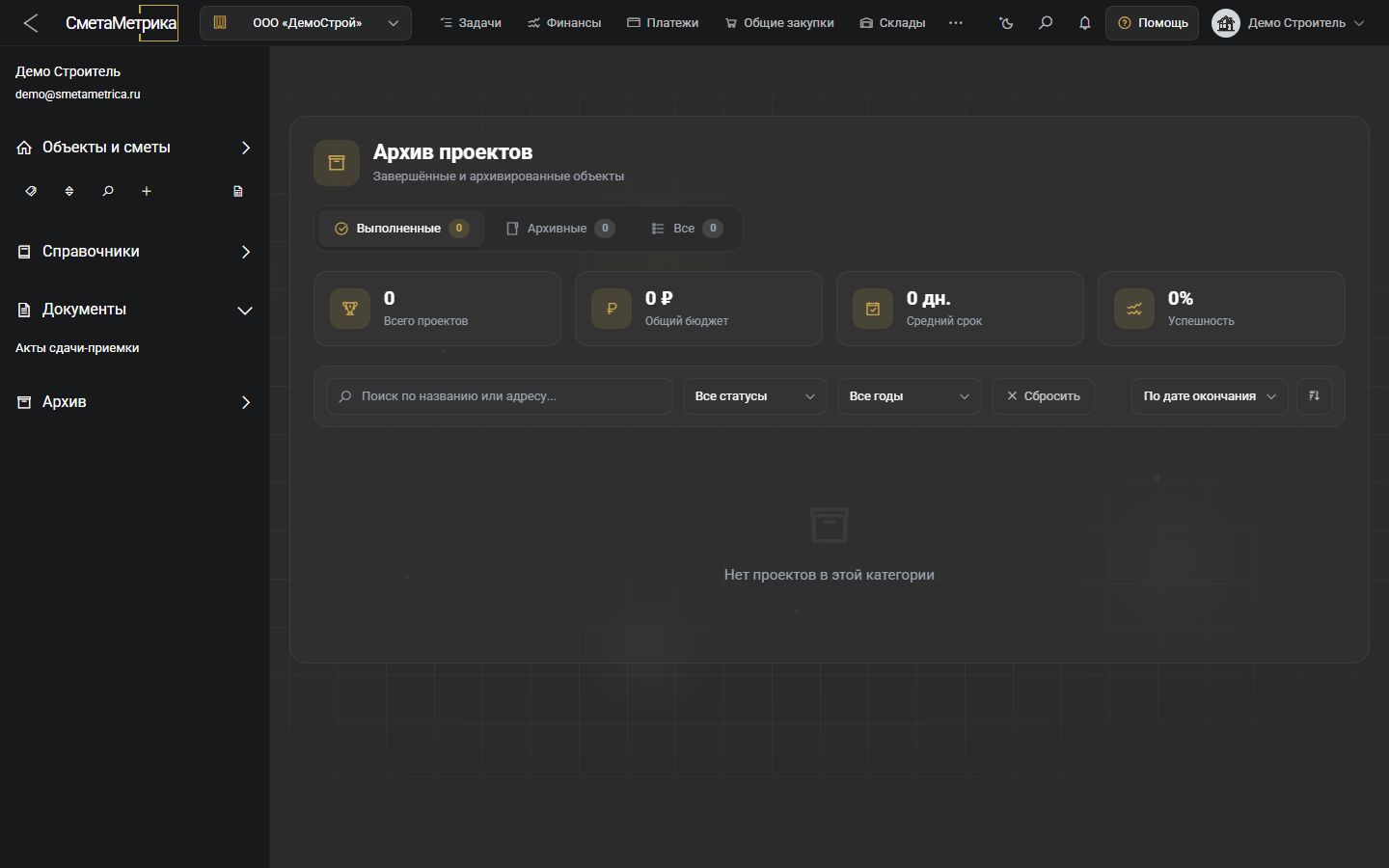The image size is (1389, 868).
Task: Toggle the moon night theme icon
Action: (x=1007, y=23)
